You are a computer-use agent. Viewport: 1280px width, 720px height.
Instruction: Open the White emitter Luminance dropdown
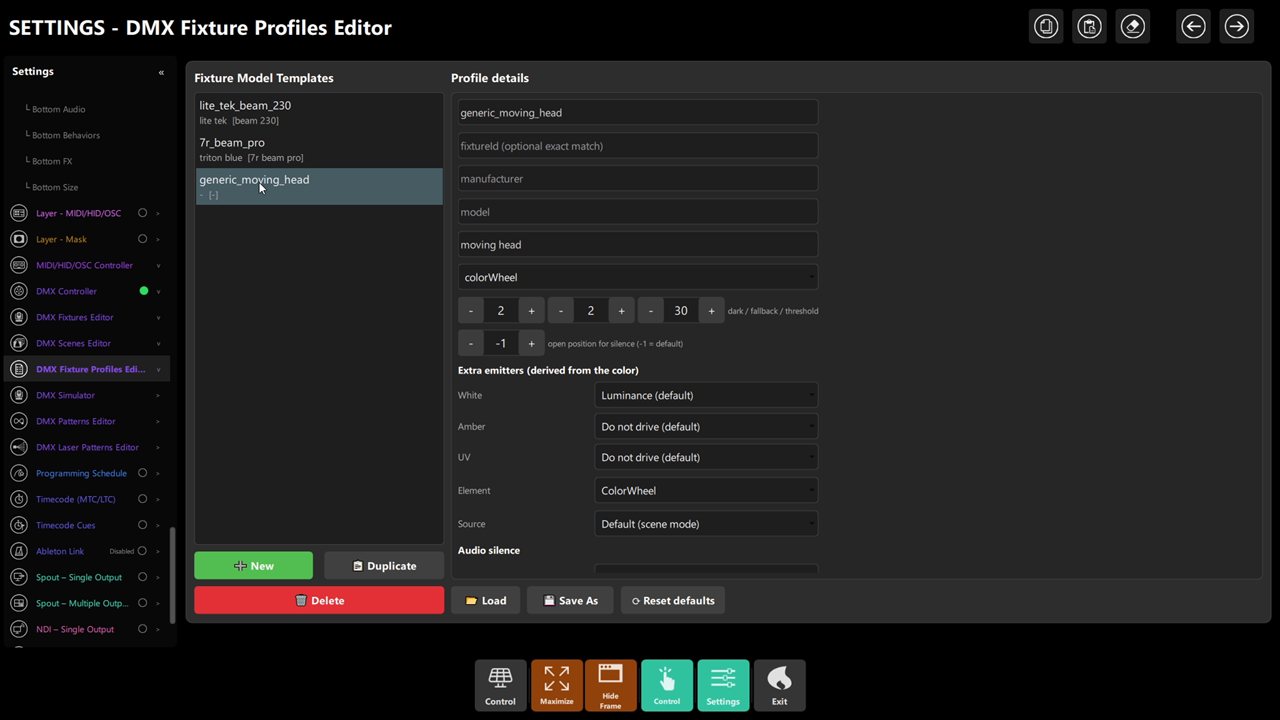(x=706, y=395)
